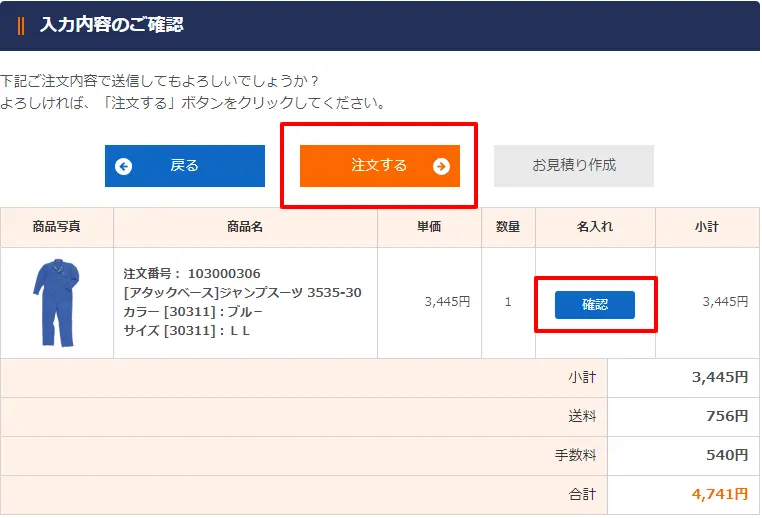The image size is (762, 518).
Task: Click the 商品写真 column header
Action: 56,227
